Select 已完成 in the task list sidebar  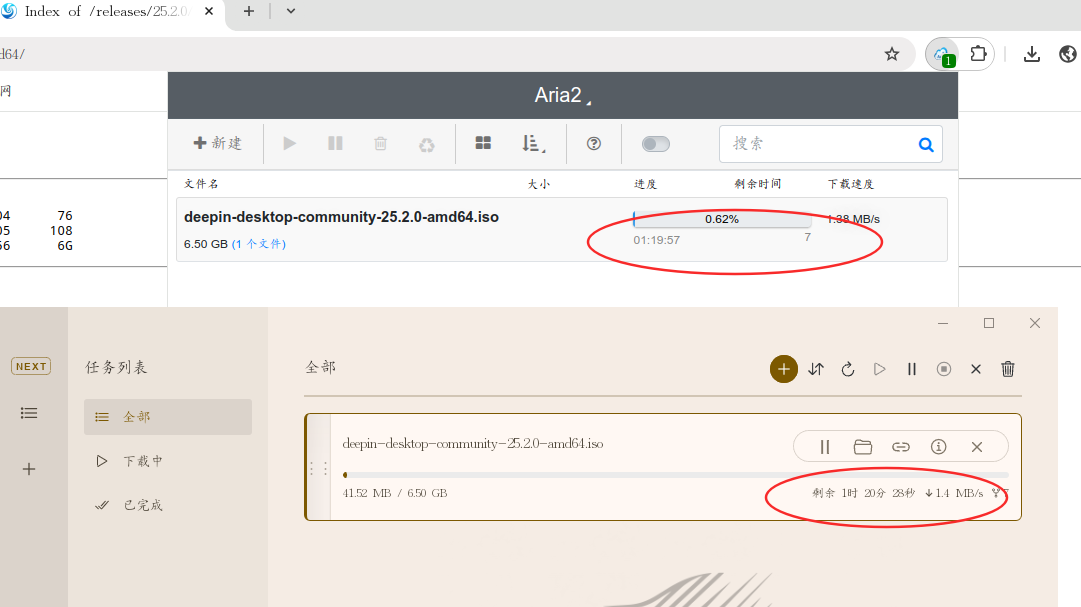click(x=168, y=505)
